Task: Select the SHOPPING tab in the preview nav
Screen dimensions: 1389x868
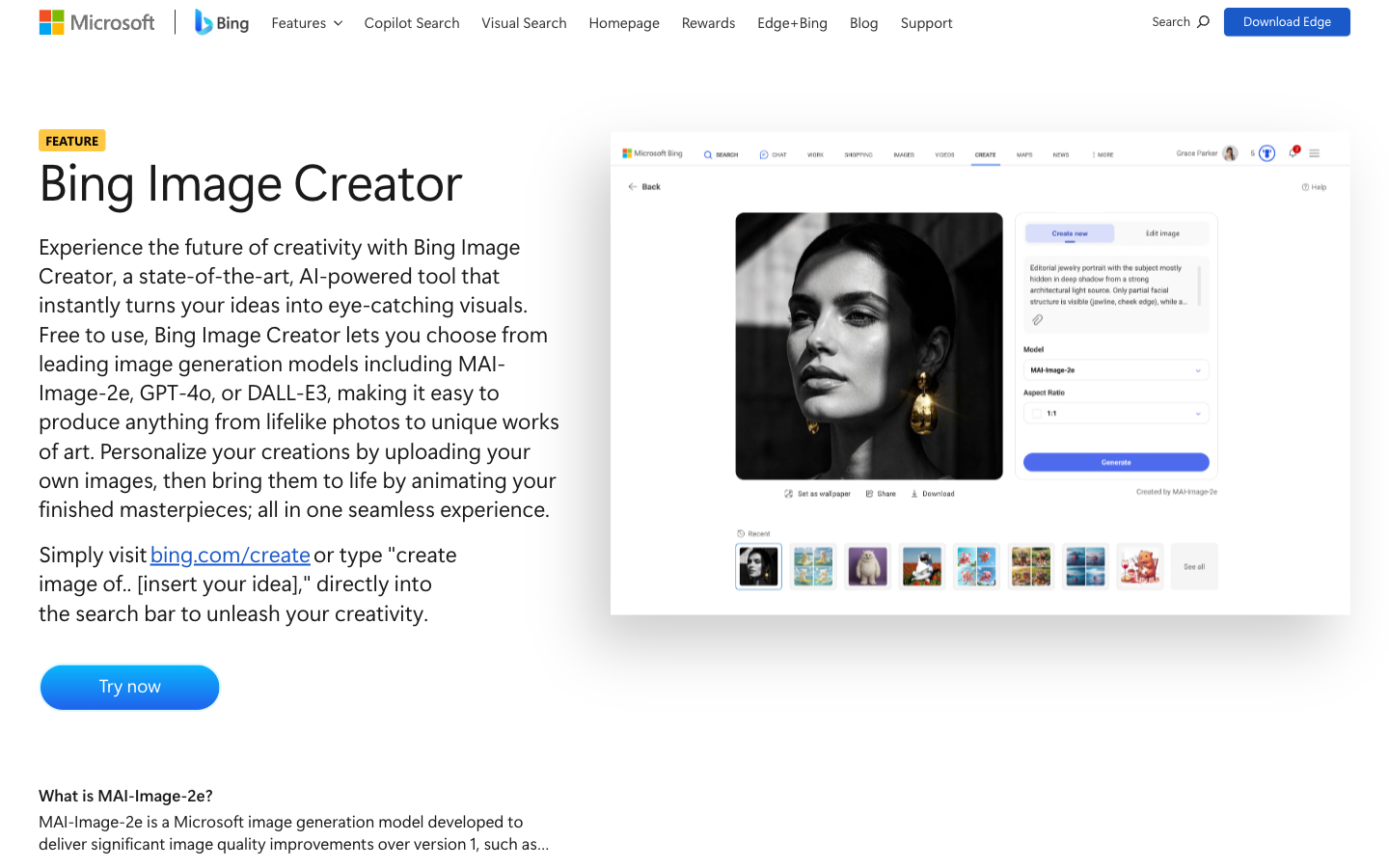Action: pos(858,154)
